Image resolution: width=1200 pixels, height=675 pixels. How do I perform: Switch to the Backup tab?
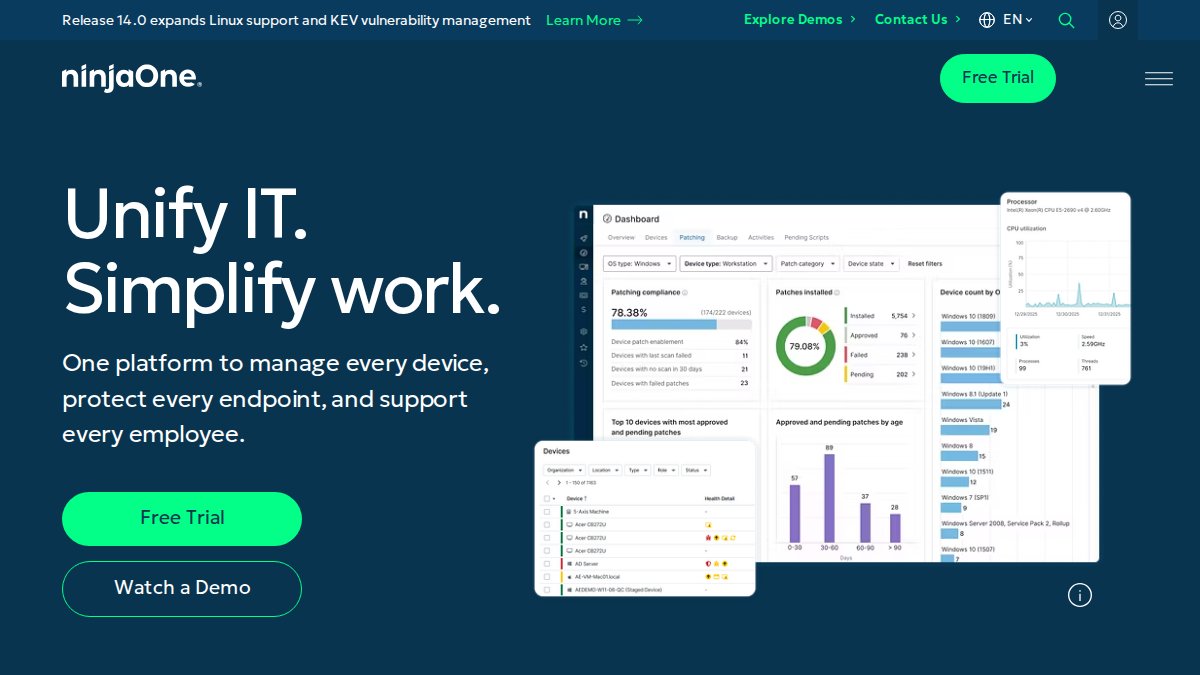(727, 238)
